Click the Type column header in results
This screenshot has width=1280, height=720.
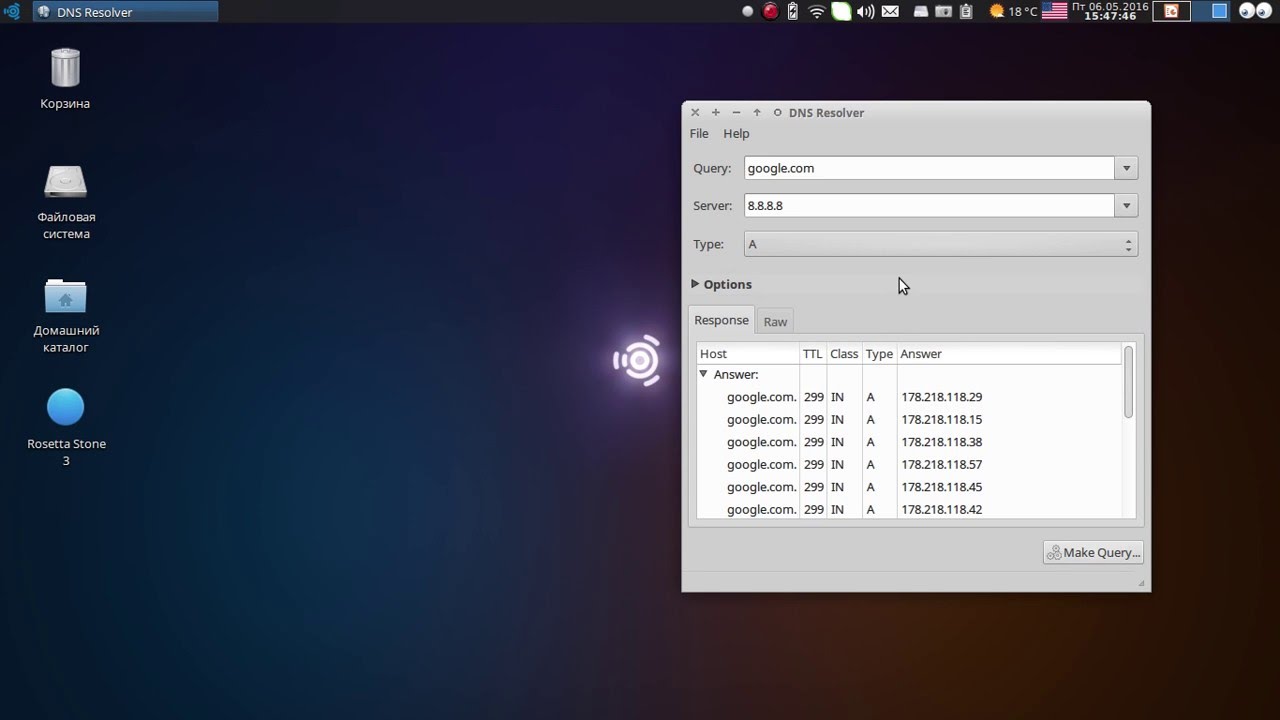[x=879, y=354]
